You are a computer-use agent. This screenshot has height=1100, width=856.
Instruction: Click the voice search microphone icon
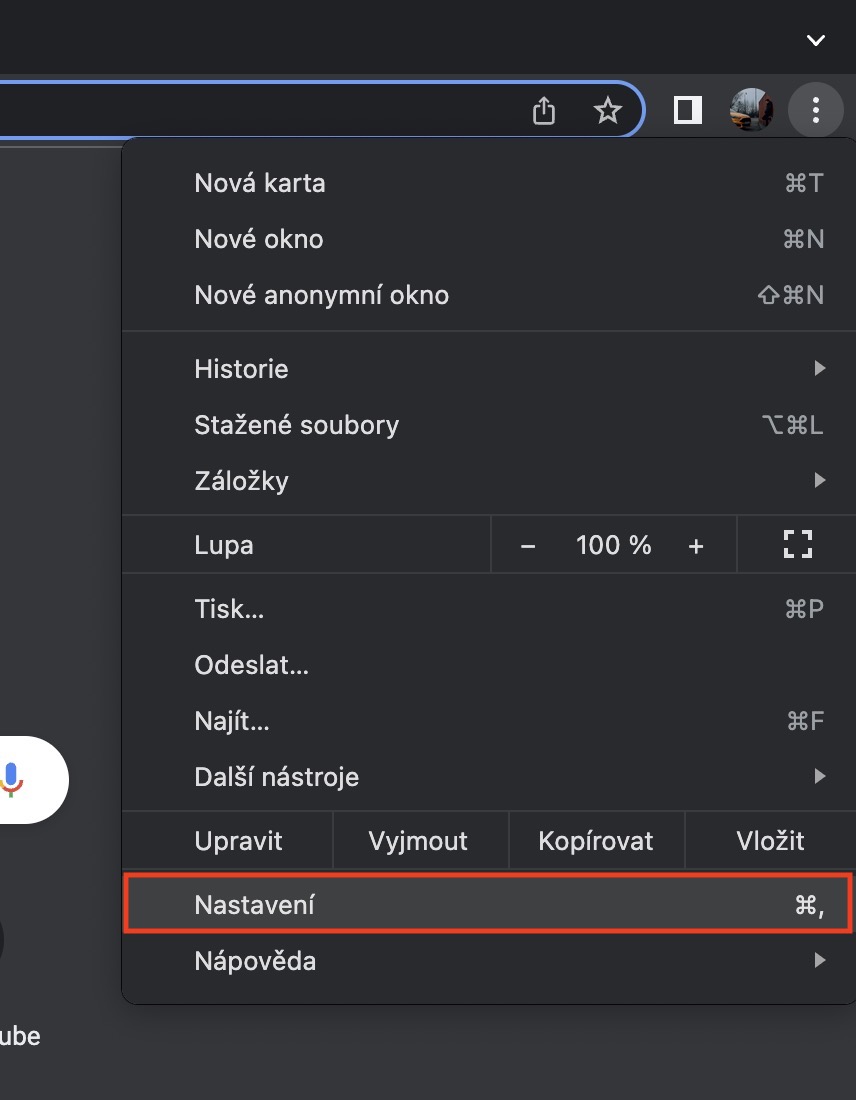13,779
